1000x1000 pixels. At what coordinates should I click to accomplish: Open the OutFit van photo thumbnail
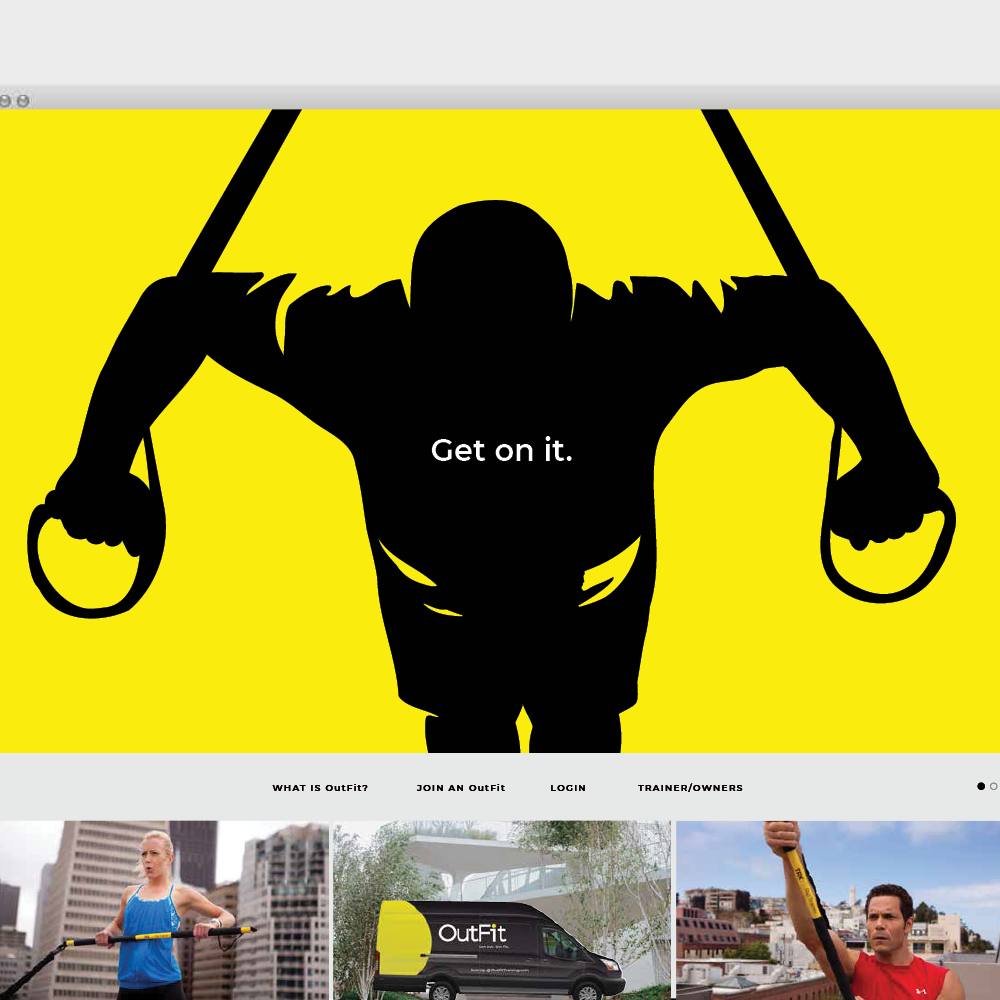point(502,910)
